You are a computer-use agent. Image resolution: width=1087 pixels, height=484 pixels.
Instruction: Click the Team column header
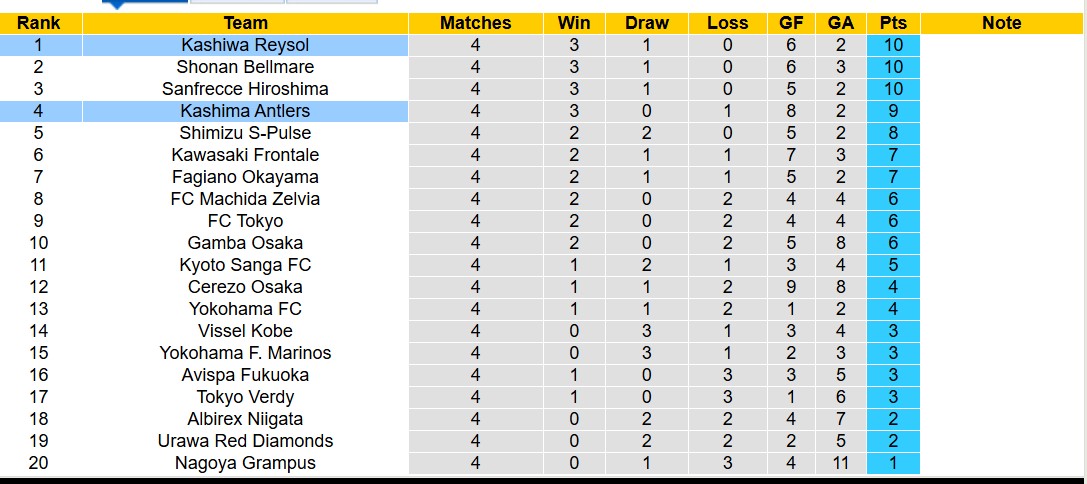coord(245,23)
